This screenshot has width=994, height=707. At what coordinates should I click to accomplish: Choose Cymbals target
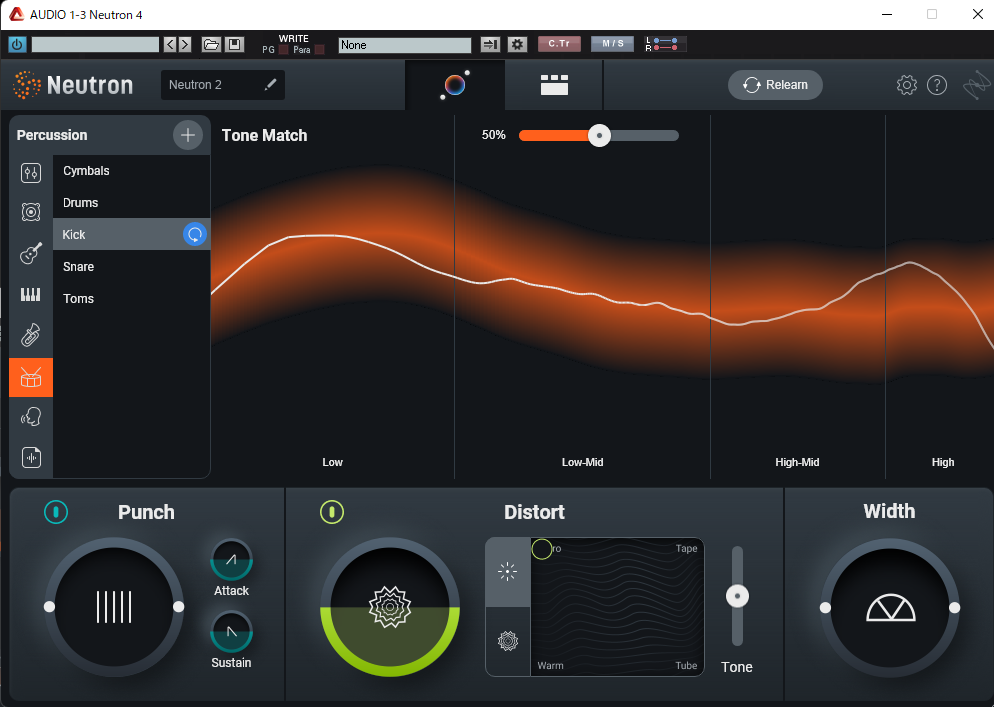click(x=131, y=171)
